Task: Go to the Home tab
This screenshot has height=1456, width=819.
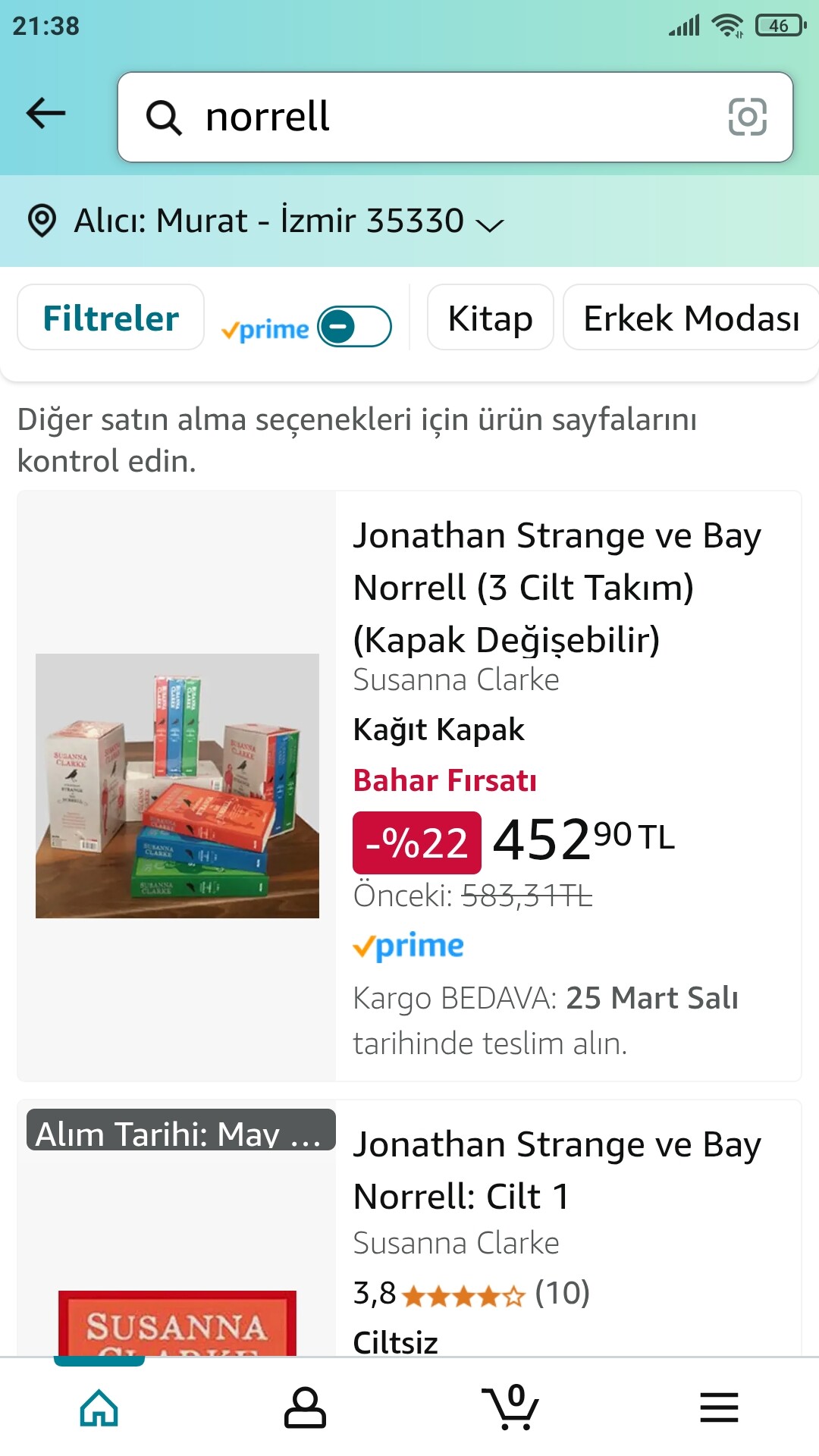Action: [x=99, y=1408]
